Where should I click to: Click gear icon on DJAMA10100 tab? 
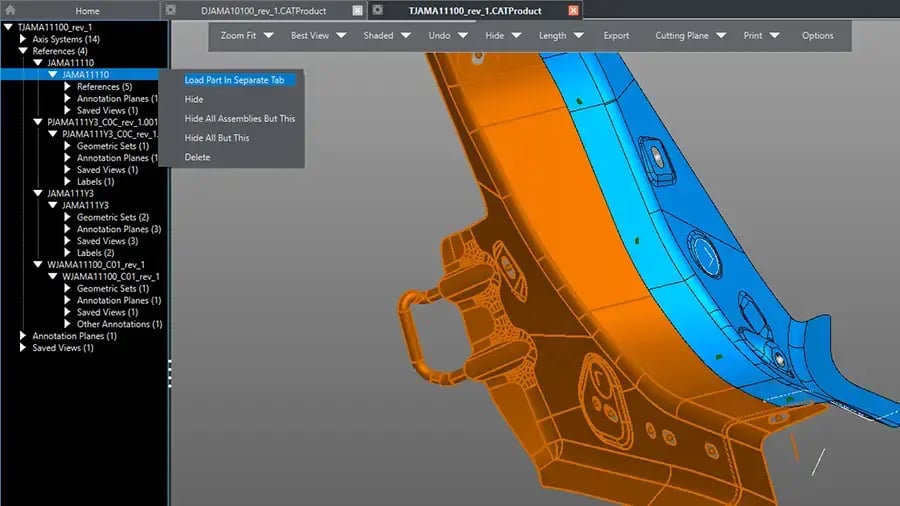click(170, 10)
